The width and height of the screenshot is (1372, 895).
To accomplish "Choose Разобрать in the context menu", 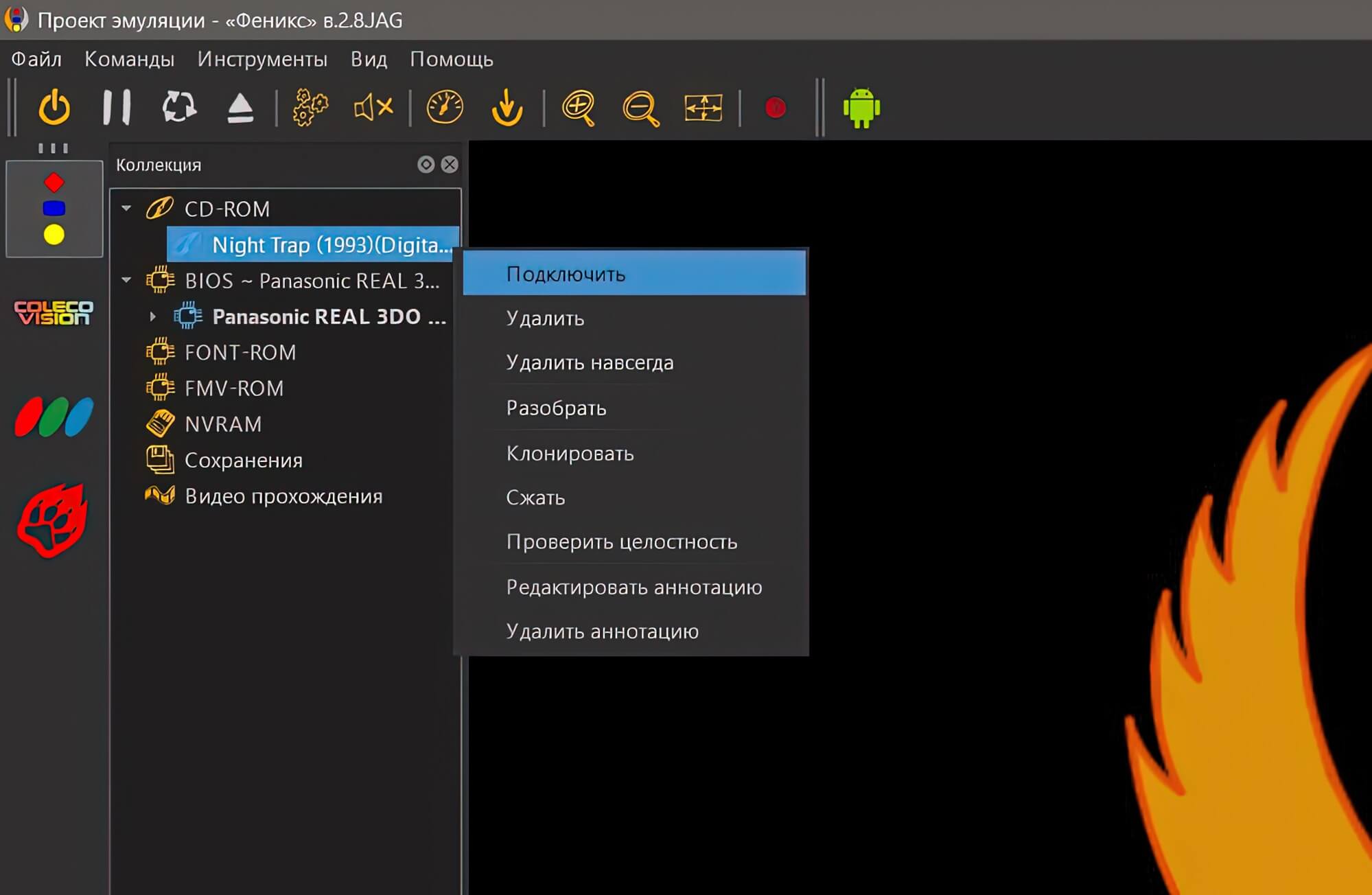I will [634, 408].
